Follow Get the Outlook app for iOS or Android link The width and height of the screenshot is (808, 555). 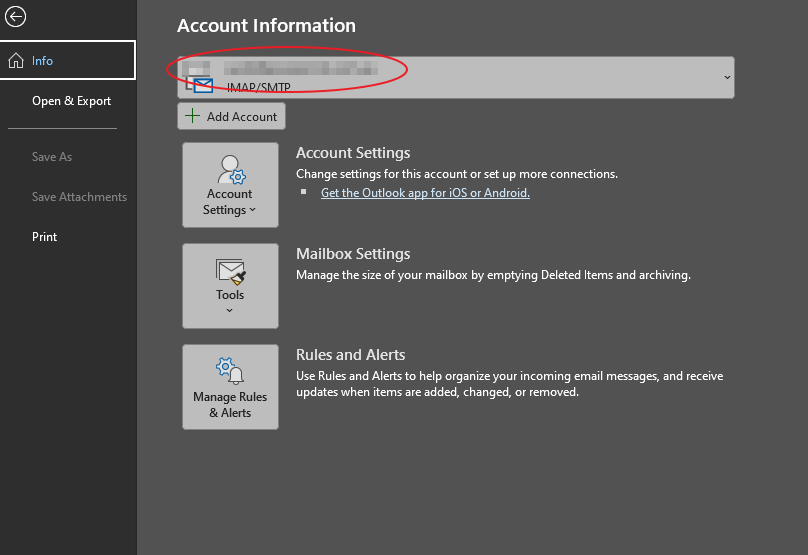[x=425, y=193]
